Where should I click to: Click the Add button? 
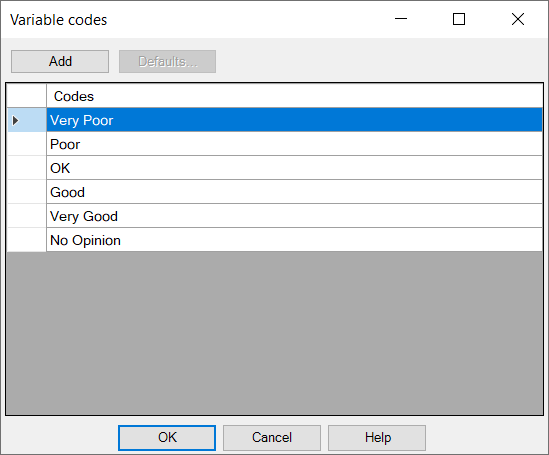tap(60, 62)
